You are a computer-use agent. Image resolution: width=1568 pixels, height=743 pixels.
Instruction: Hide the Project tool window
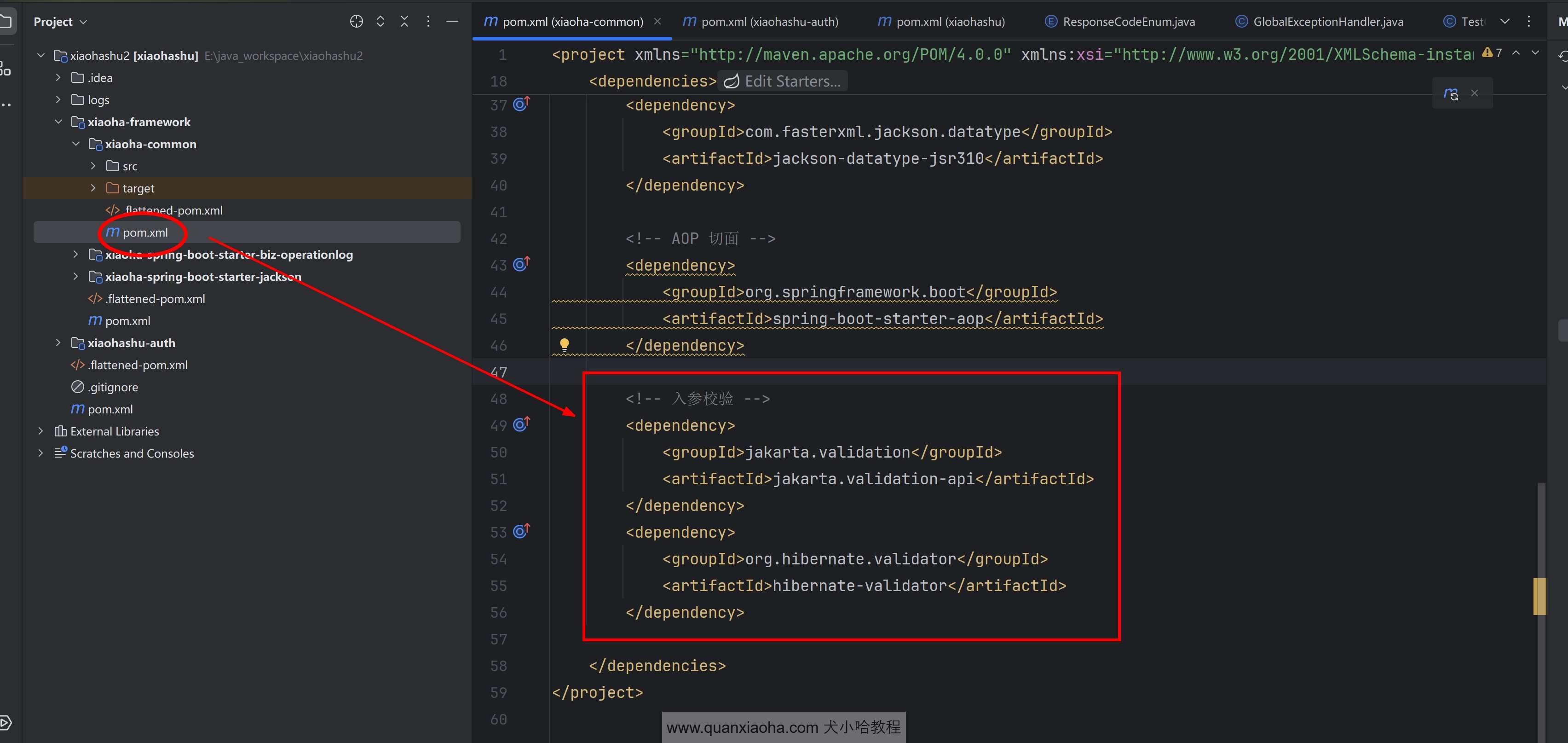[452, 22]
